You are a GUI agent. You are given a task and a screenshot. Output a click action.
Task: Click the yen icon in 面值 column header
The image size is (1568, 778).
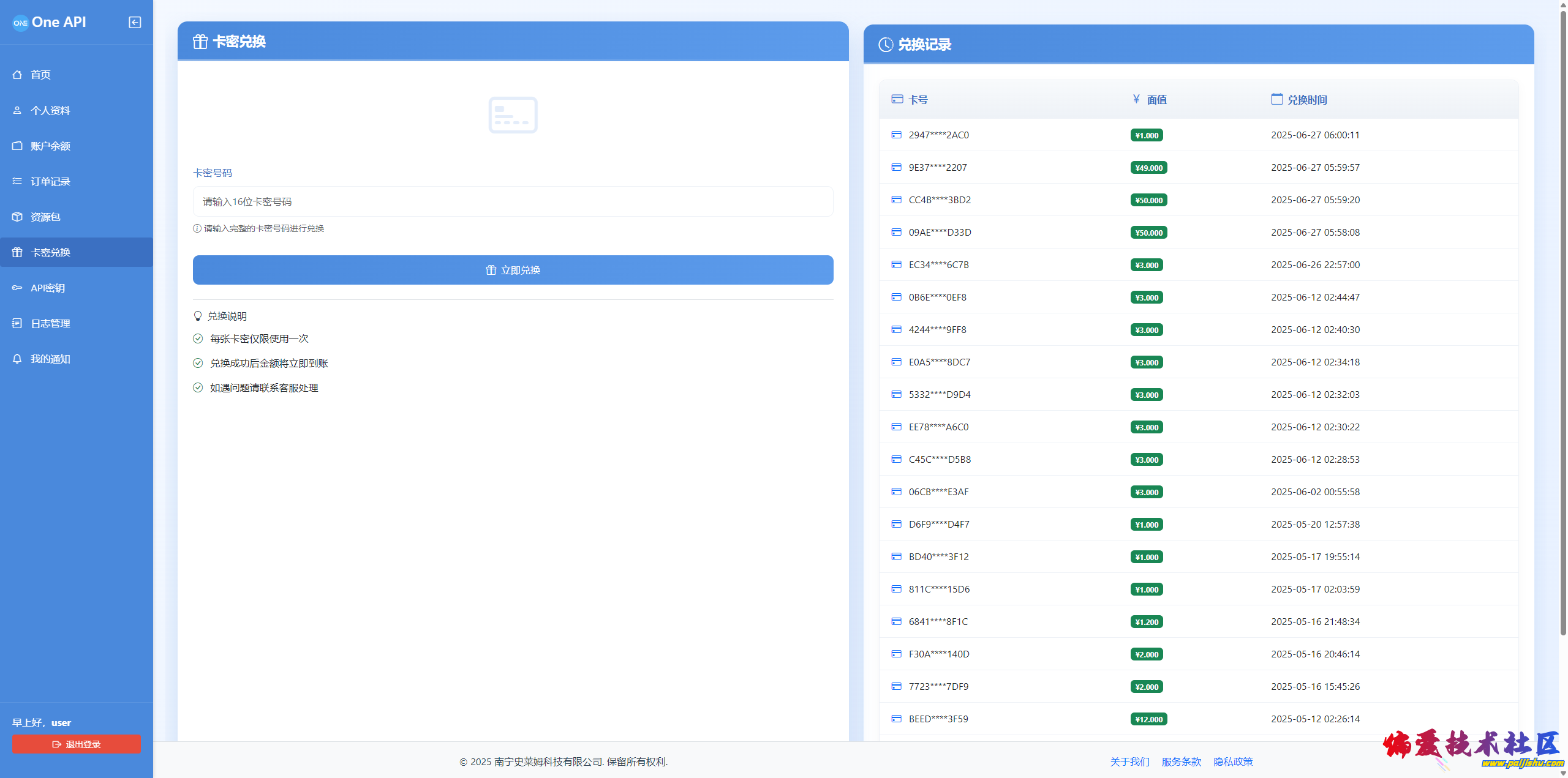pos(1136,99)
